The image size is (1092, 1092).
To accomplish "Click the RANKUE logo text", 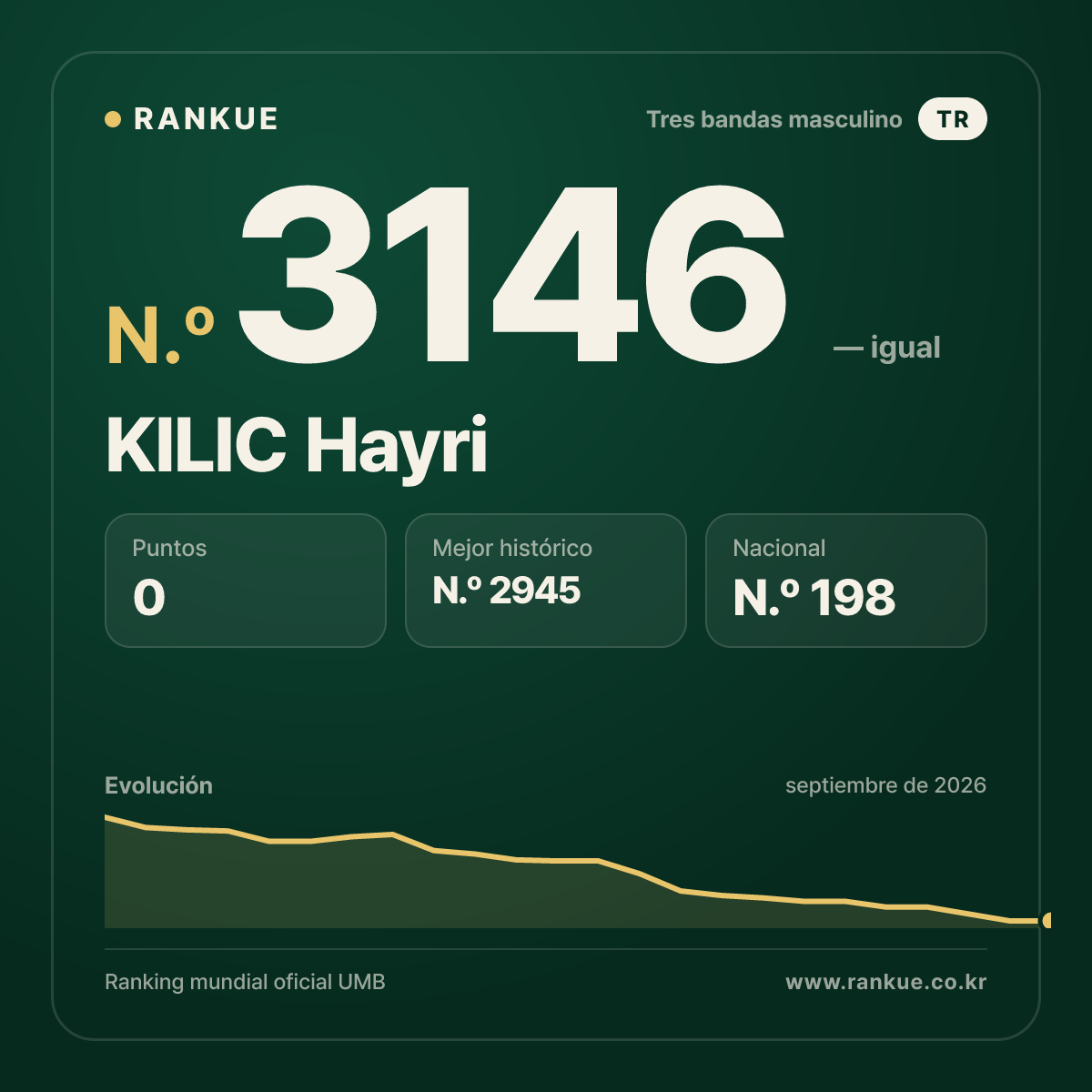I will (206, 119).
